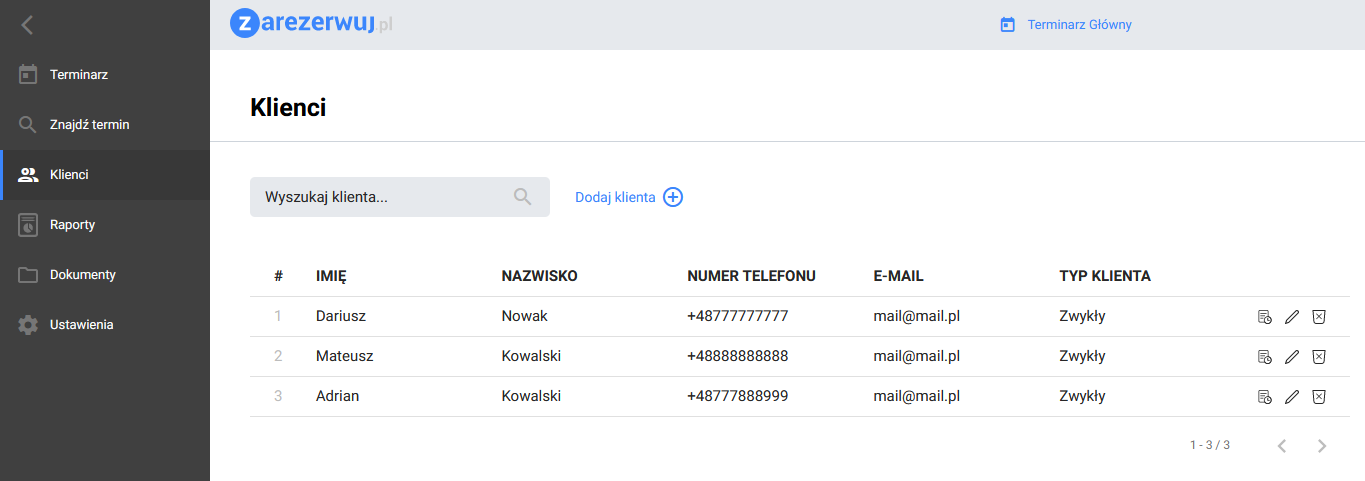Go to previous page of clients
The image size is (1365, 481).
[1282, 446]
